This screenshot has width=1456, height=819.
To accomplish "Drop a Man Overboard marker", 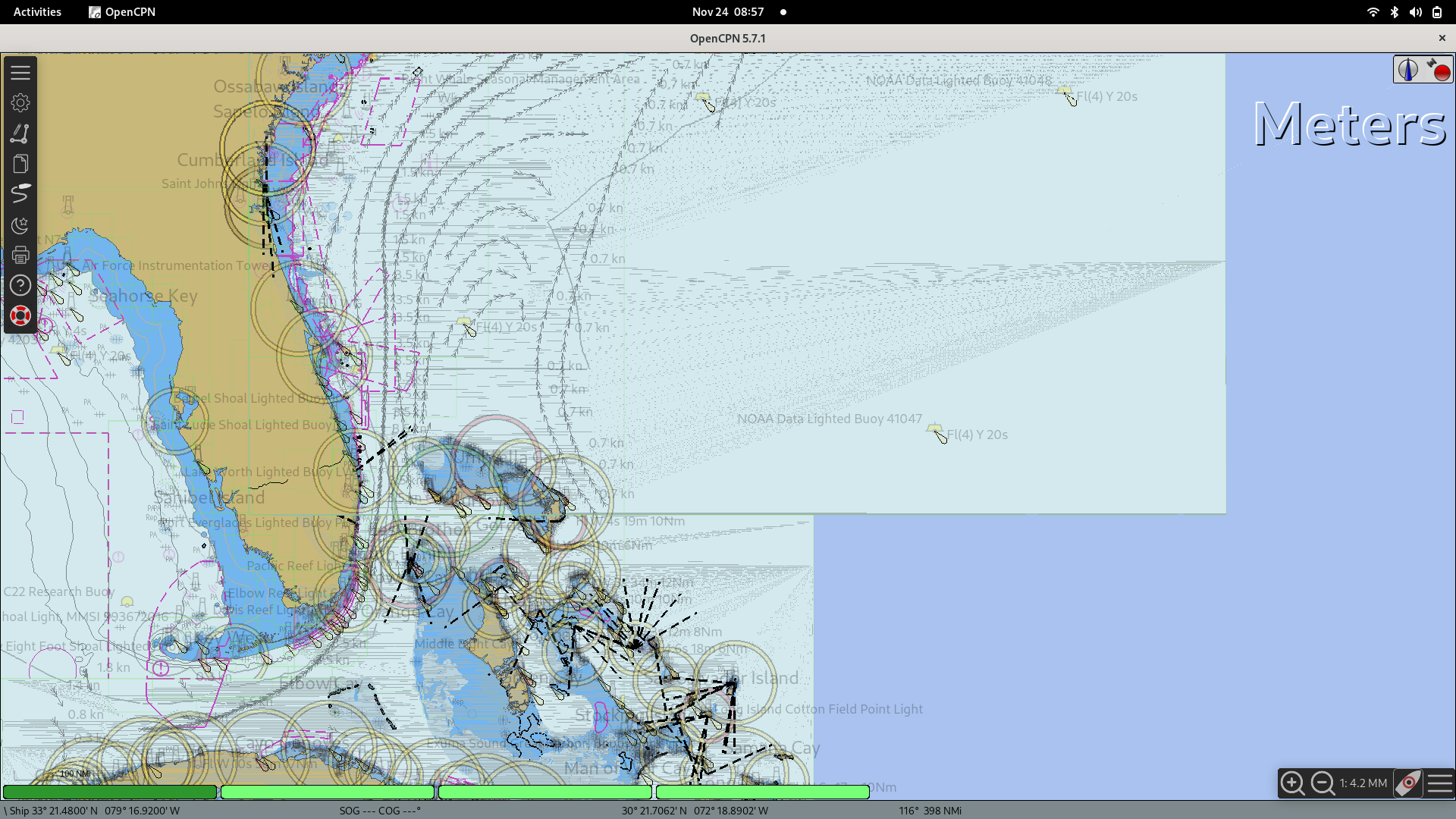I will [20, 316].
